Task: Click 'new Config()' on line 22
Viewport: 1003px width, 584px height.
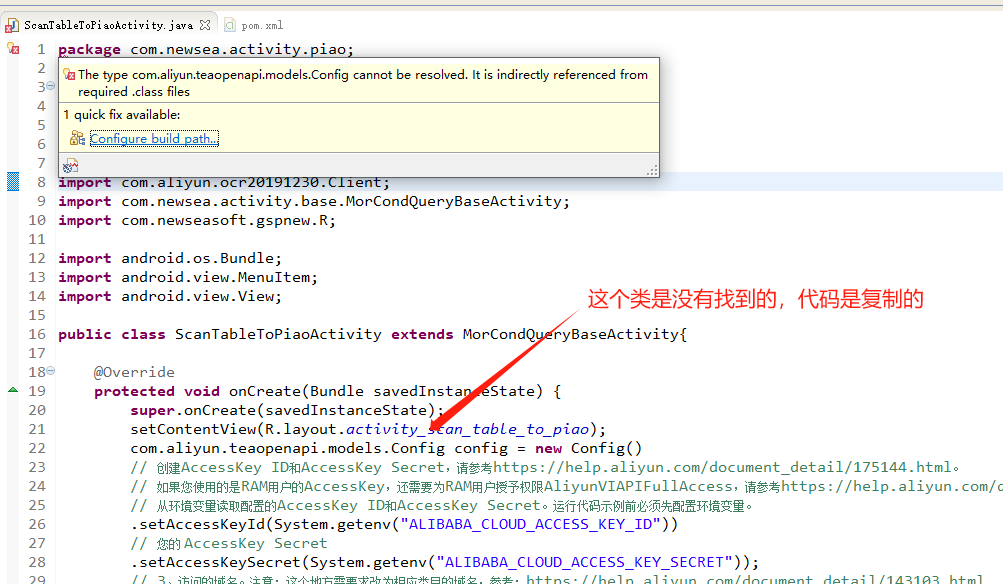Action: (588, 448)
